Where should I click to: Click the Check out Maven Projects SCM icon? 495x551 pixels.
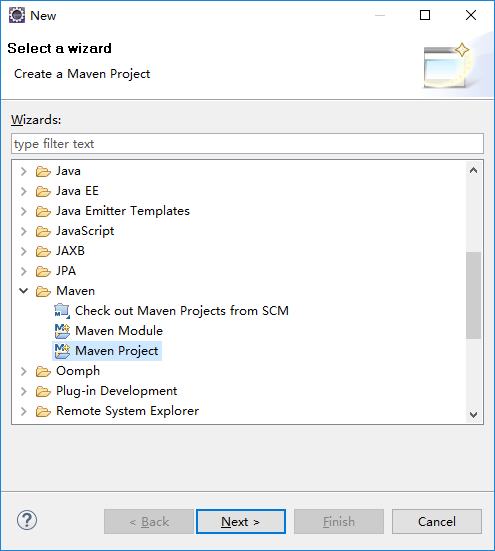click(62, 311)
